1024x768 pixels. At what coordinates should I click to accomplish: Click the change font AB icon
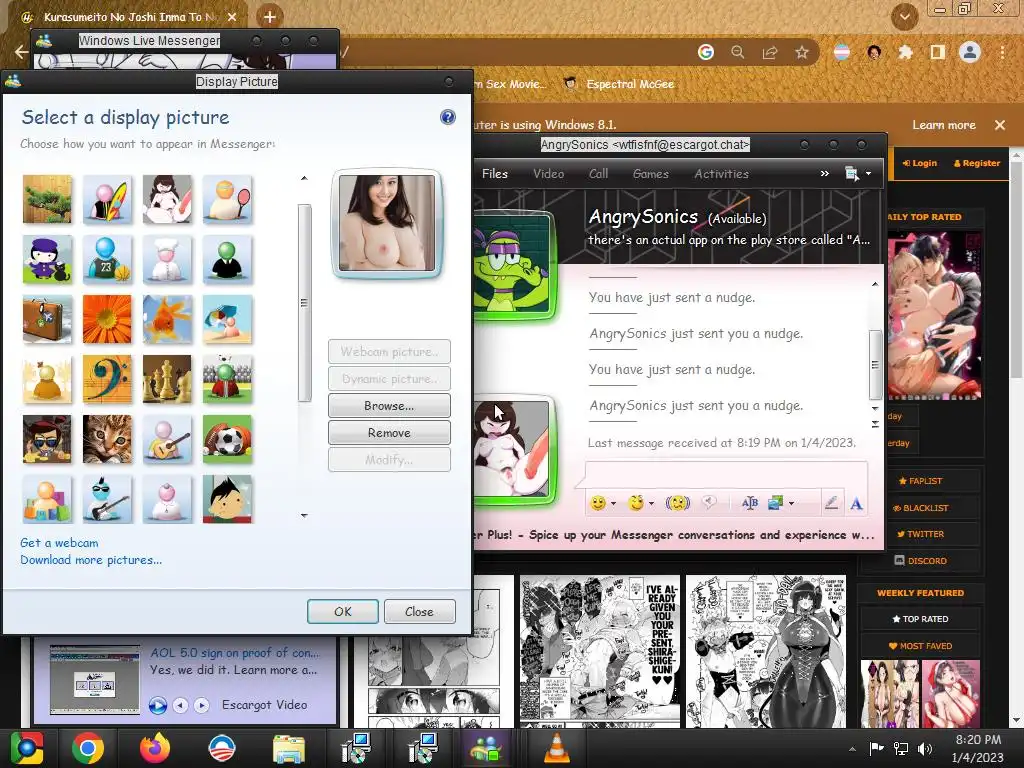coord(750,502)
